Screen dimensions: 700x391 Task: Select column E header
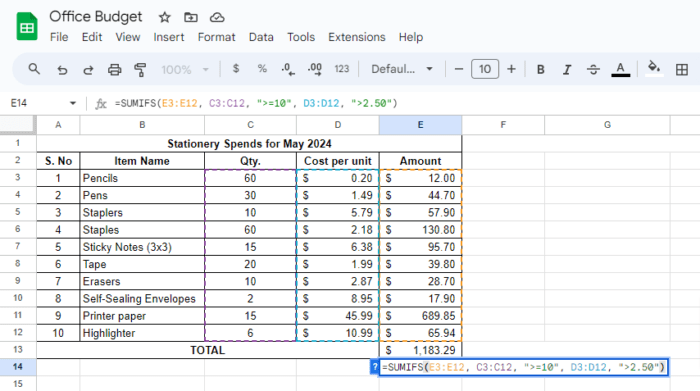click(421, 125)
